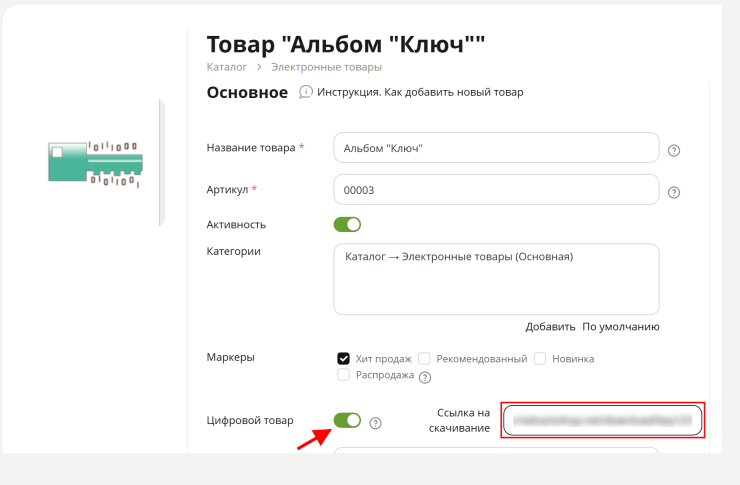Viewport: 740px width, 485px height.
Task: Toggle the Активность switch
Action: (347, 225)
